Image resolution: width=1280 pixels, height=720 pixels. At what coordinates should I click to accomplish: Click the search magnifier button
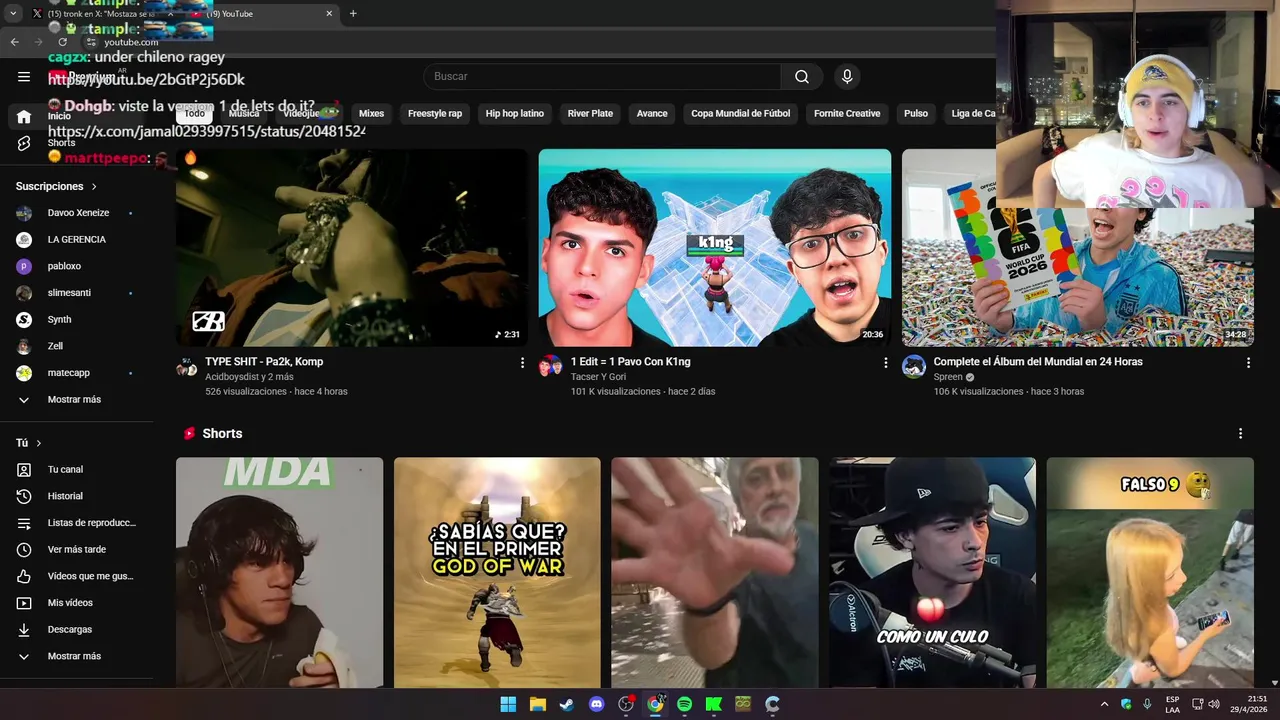pyautogui.click(x=802, y=77)
